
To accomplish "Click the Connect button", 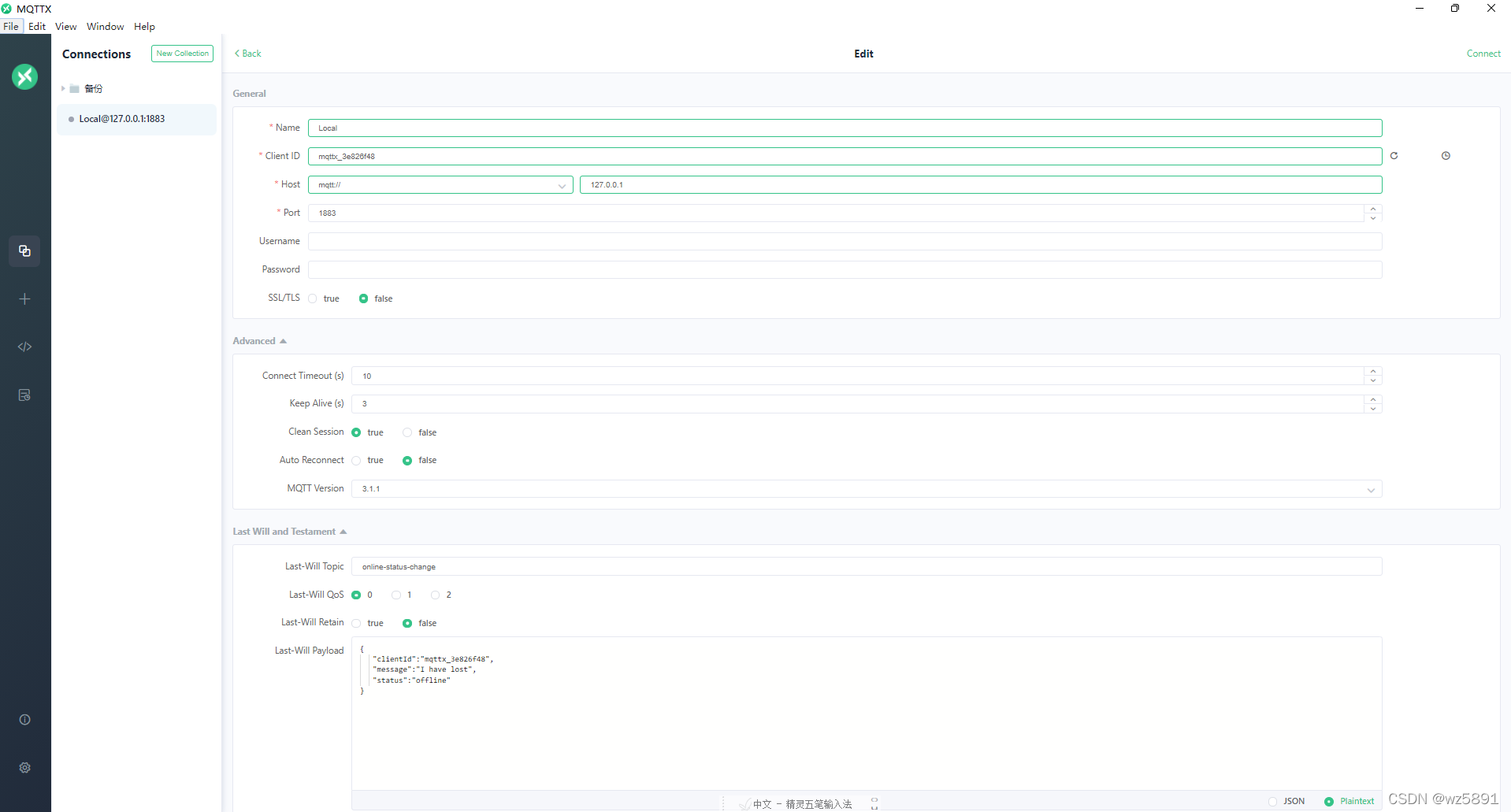I will (1483, 54).
